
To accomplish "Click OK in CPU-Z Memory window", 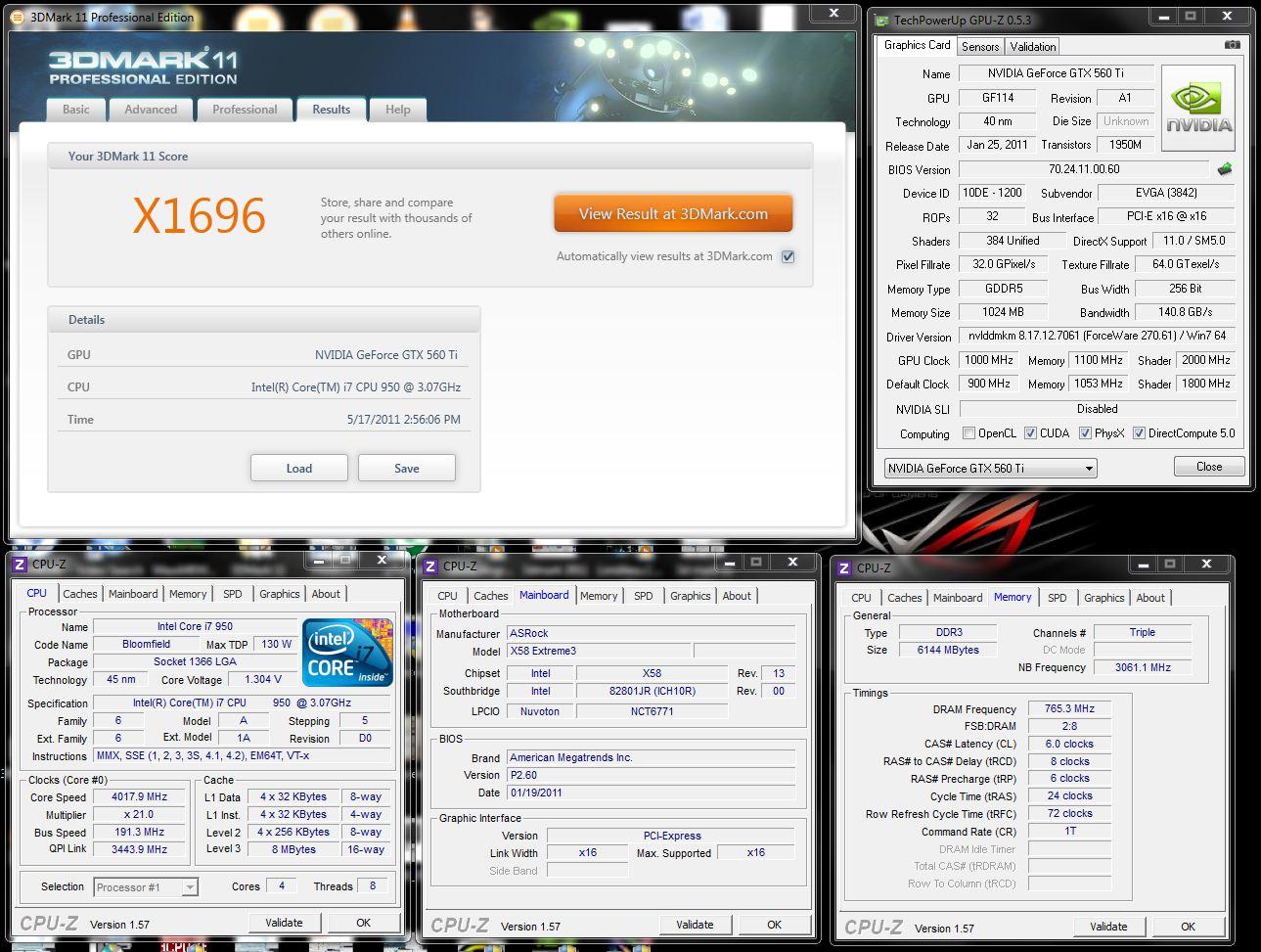I will click(x=1188, y=927).
